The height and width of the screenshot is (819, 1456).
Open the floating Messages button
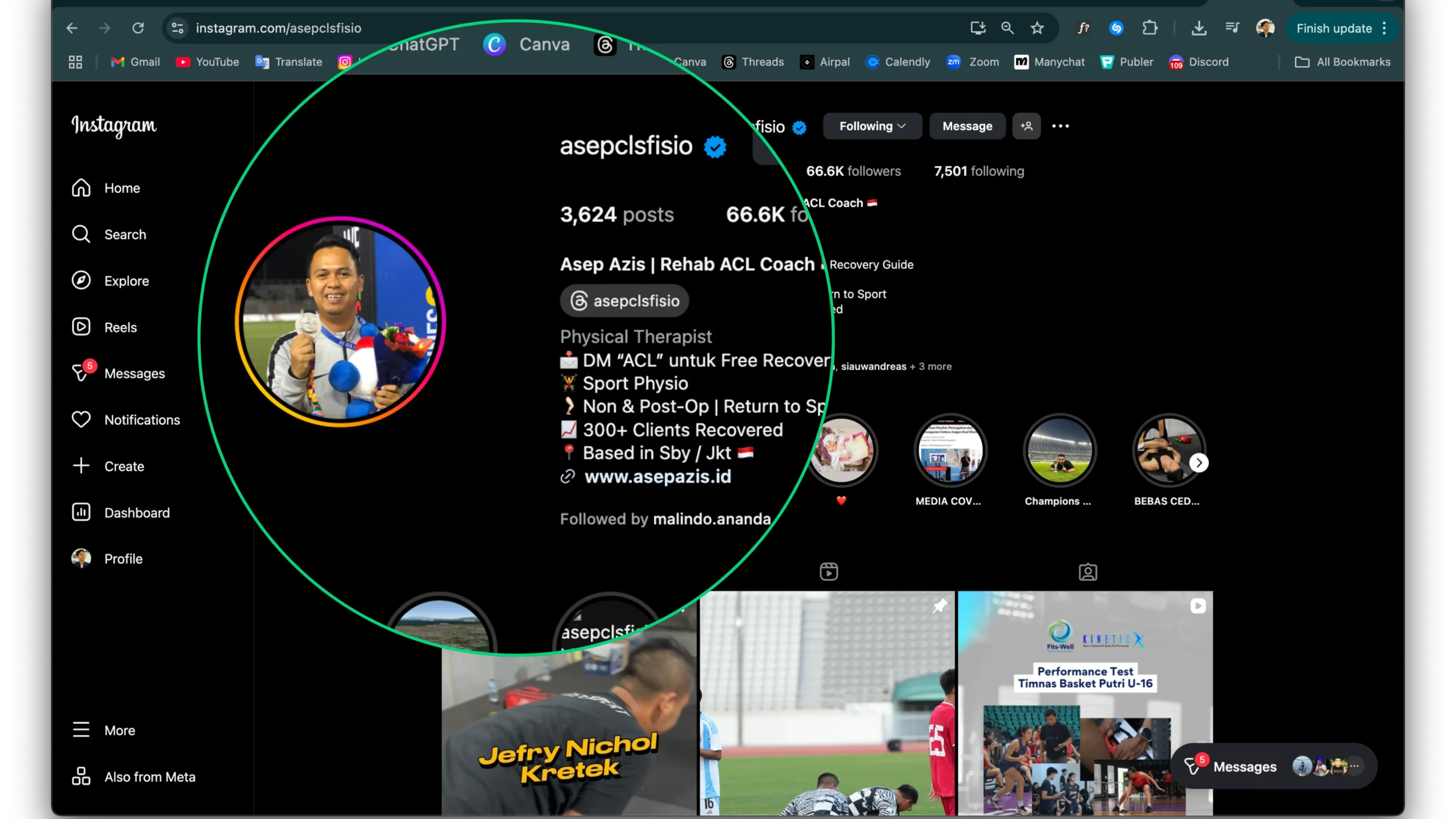(x=1274, y=766)
